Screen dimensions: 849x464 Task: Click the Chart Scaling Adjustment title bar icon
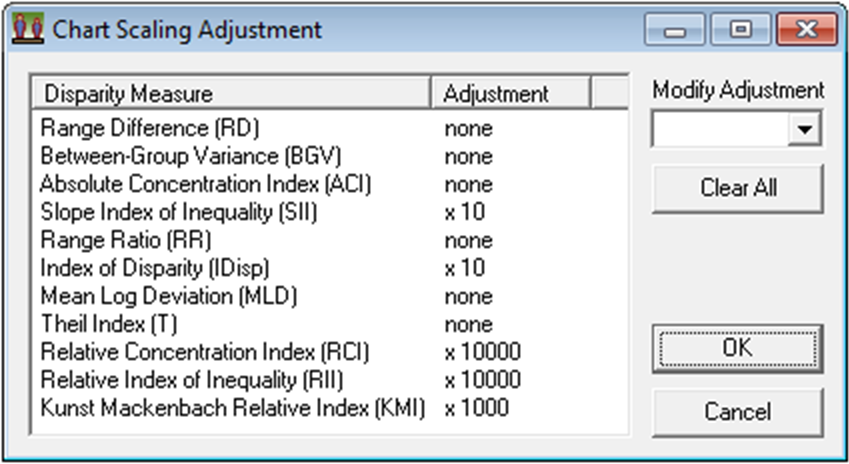click(27, 29)
